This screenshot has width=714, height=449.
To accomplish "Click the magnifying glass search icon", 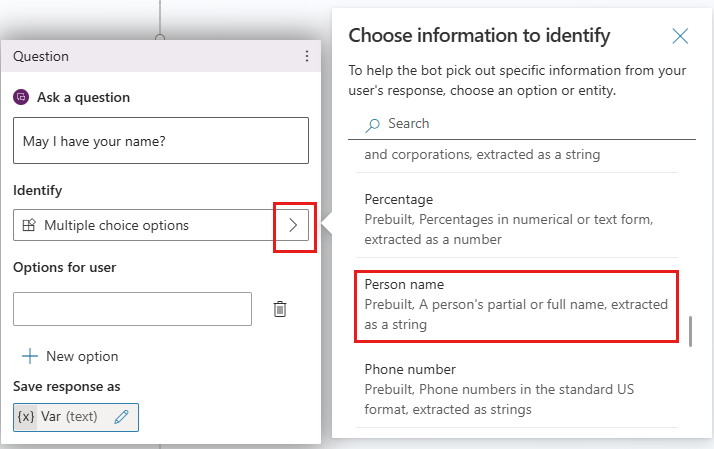I will click(x=373, y=124).
